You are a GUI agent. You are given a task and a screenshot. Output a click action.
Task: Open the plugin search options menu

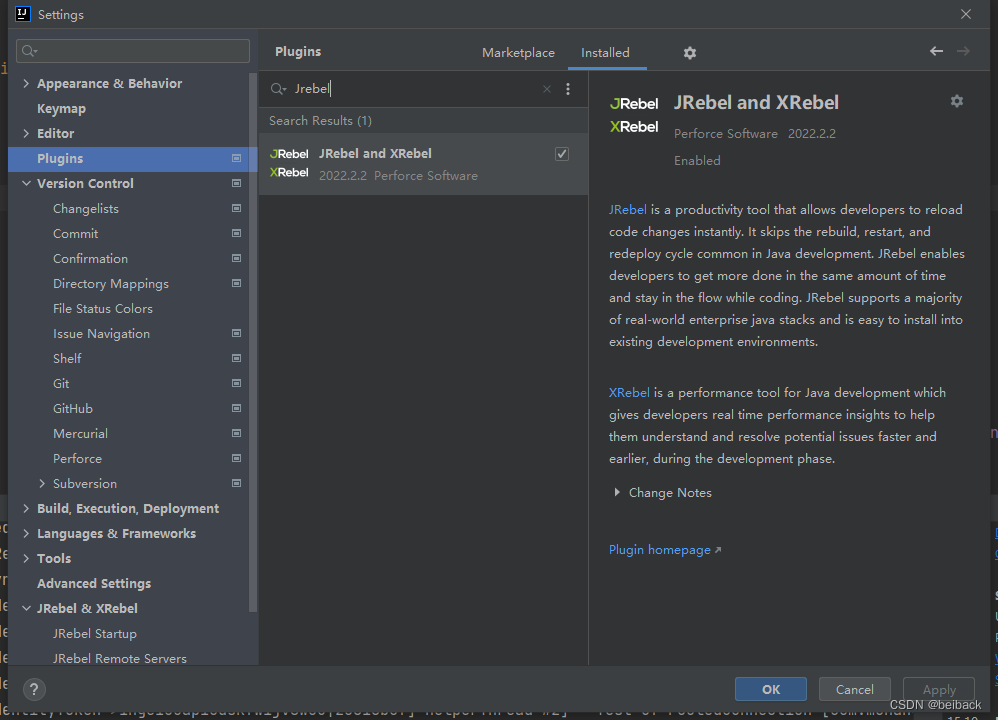(x=568, y=89)
